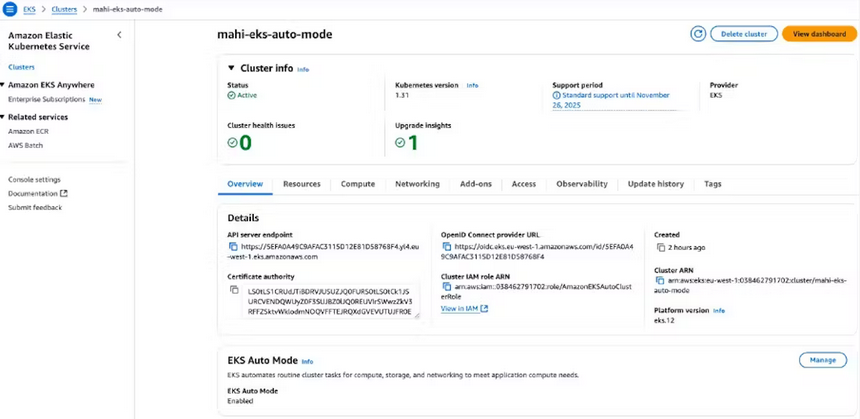The image size is (860, 419).
Task: Click the Delete cluster button
Action: click(744, 34)
